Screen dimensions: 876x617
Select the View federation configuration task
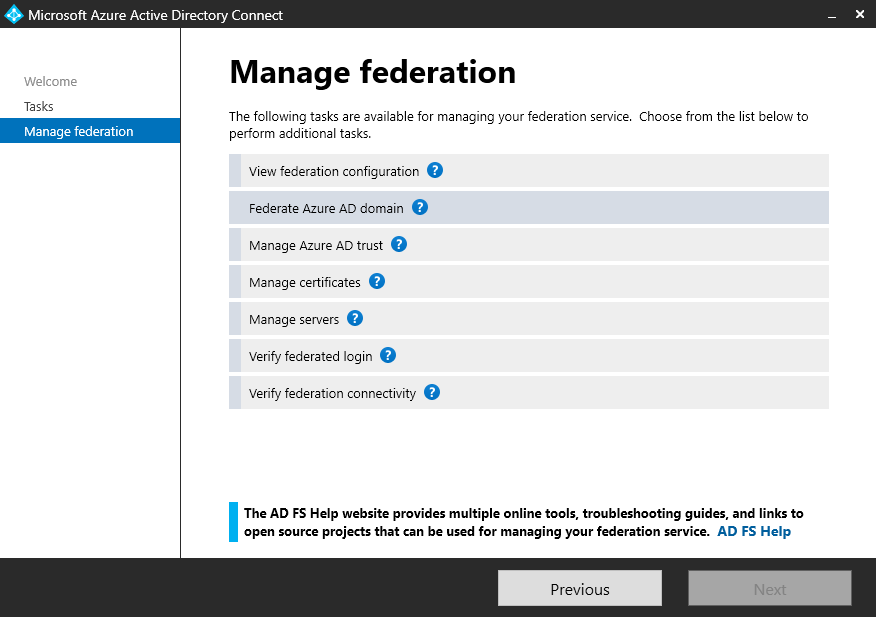pos(334,171)
